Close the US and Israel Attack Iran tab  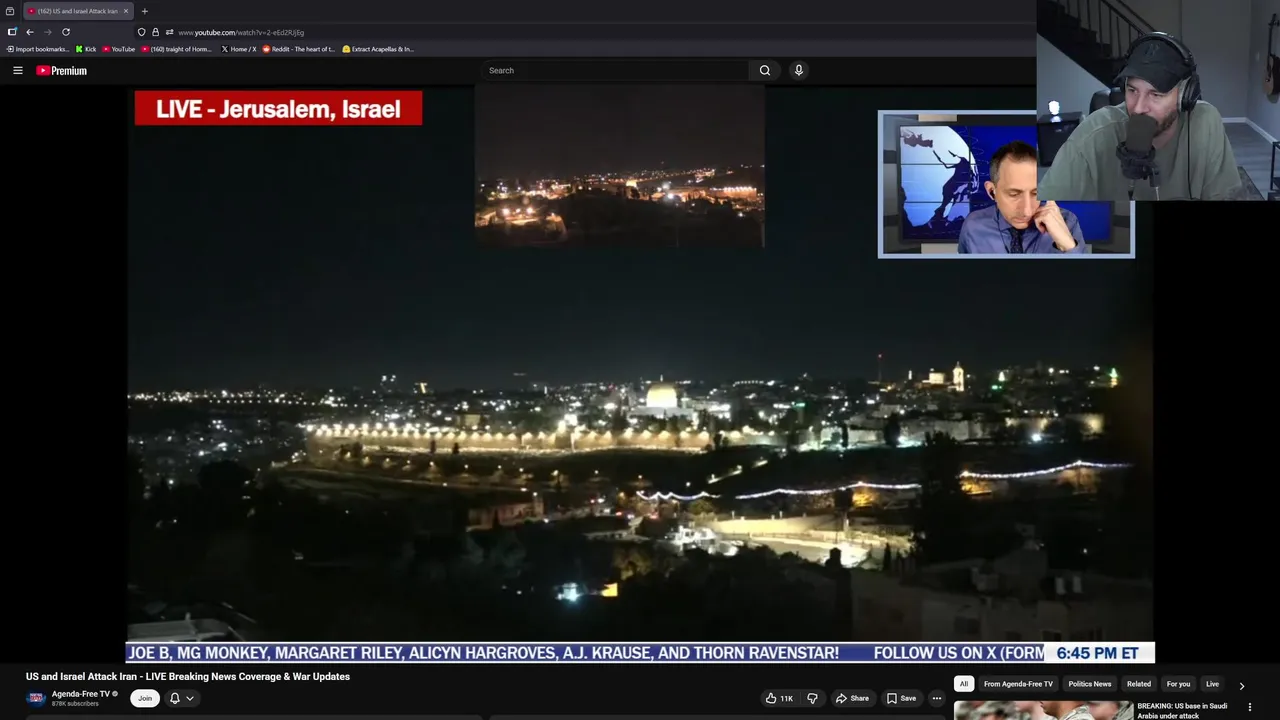click(126, 11)
